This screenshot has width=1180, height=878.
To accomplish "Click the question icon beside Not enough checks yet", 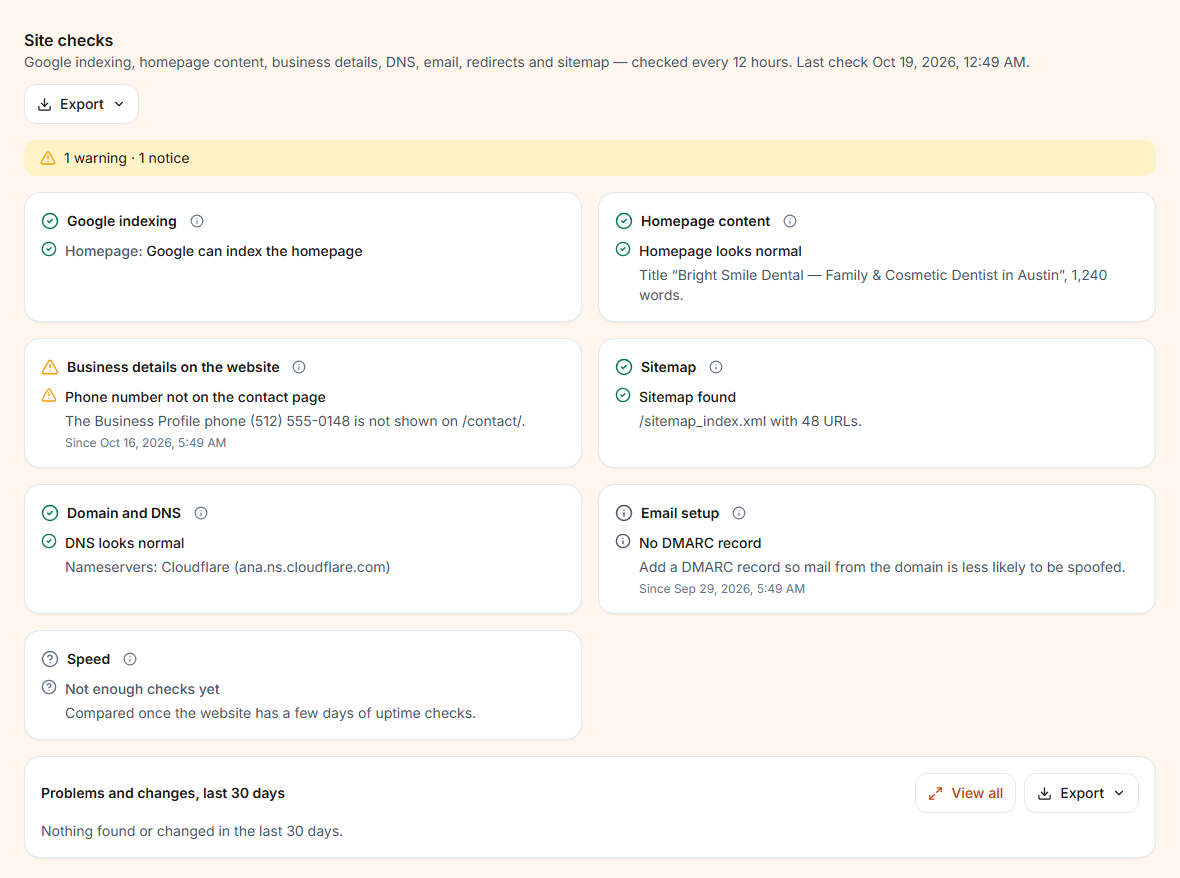I will click(49, 687).
